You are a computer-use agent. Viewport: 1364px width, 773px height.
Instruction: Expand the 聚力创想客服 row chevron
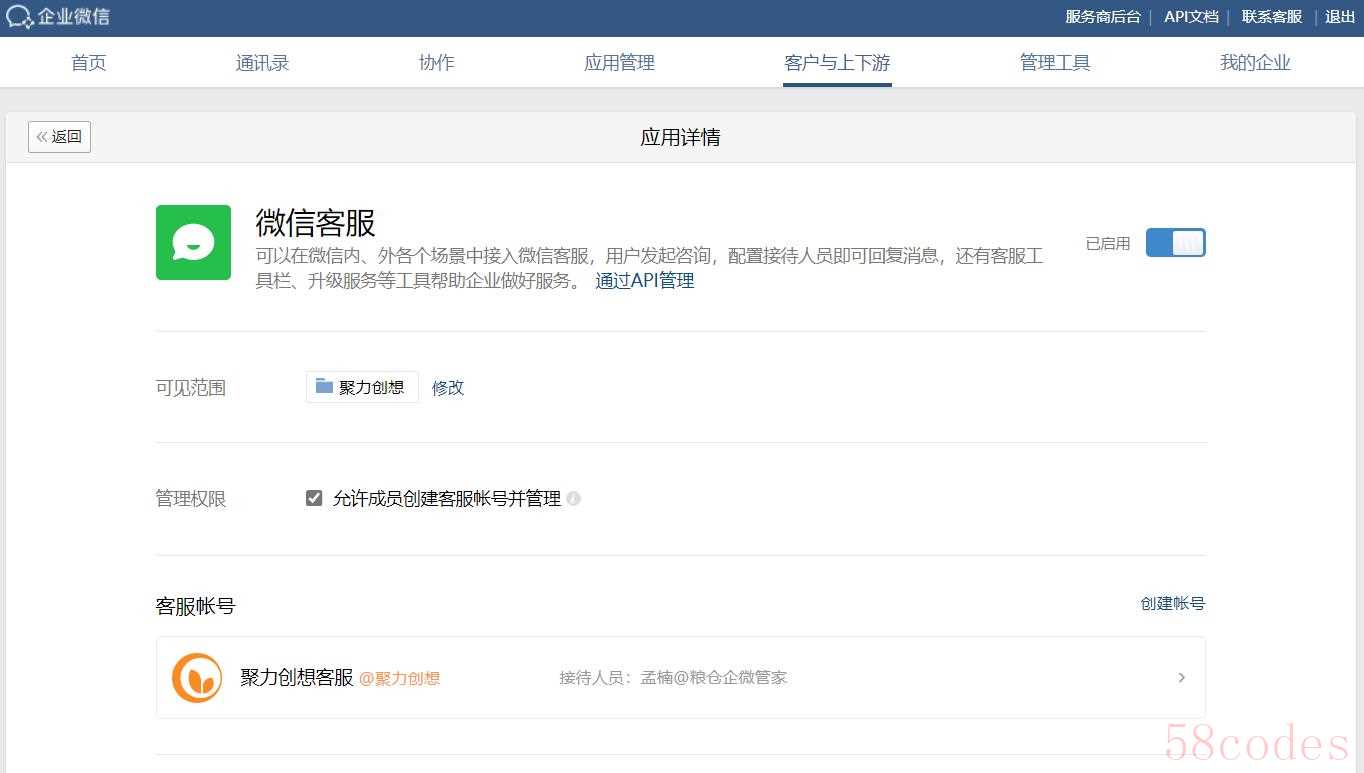click(1181, 677)
